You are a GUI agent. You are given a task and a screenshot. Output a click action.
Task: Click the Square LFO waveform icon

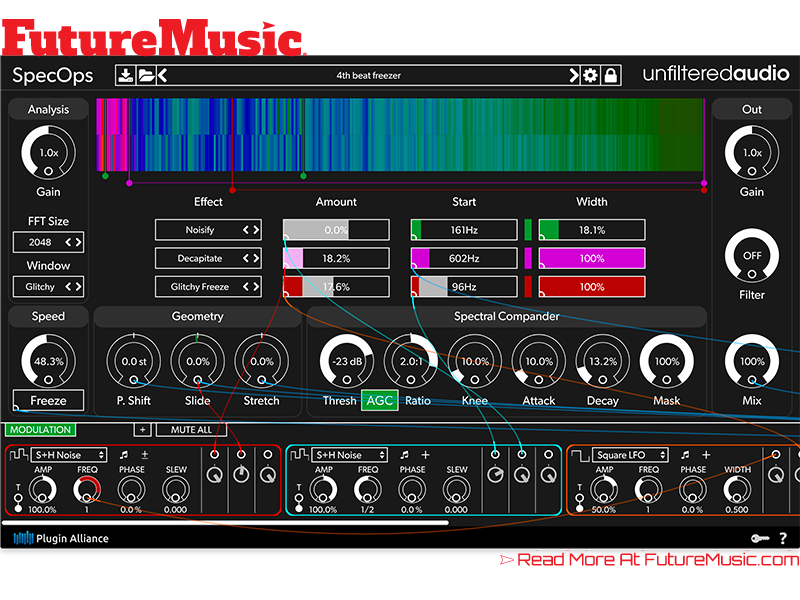coord(580,454)
